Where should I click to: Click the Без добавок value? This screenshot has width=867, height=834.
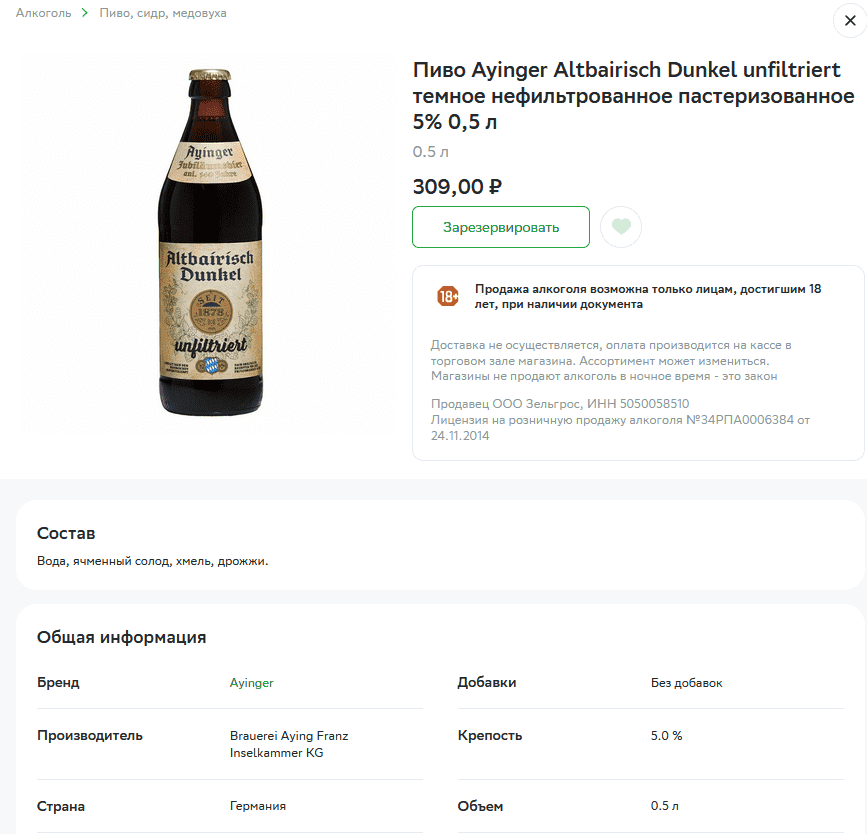coord(686,683)
